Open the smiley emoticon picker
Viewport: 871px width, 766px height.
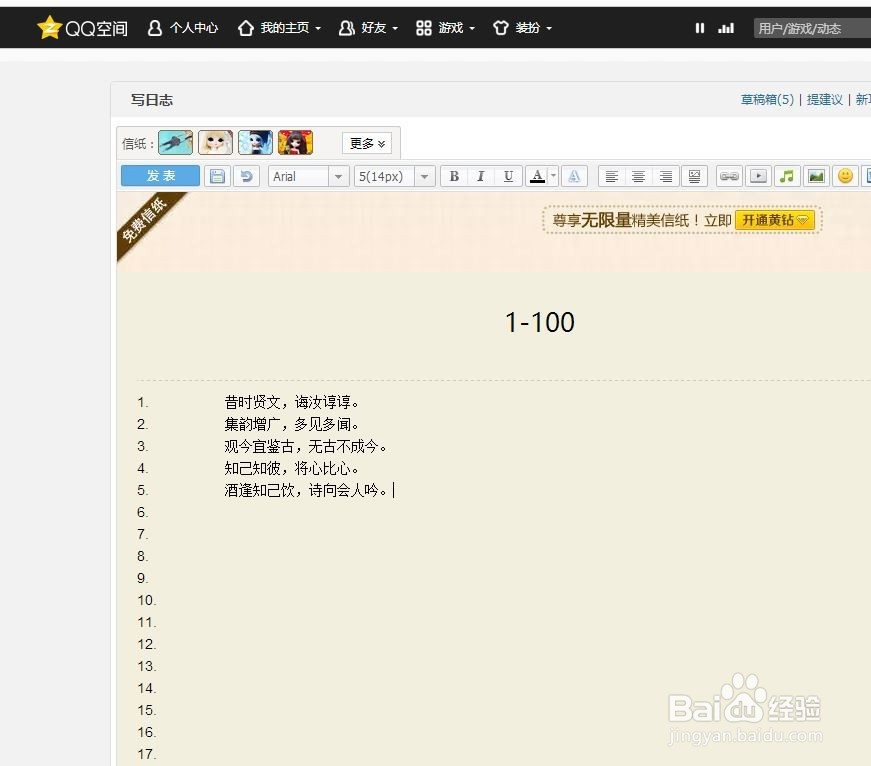click(x=845, y=177)
